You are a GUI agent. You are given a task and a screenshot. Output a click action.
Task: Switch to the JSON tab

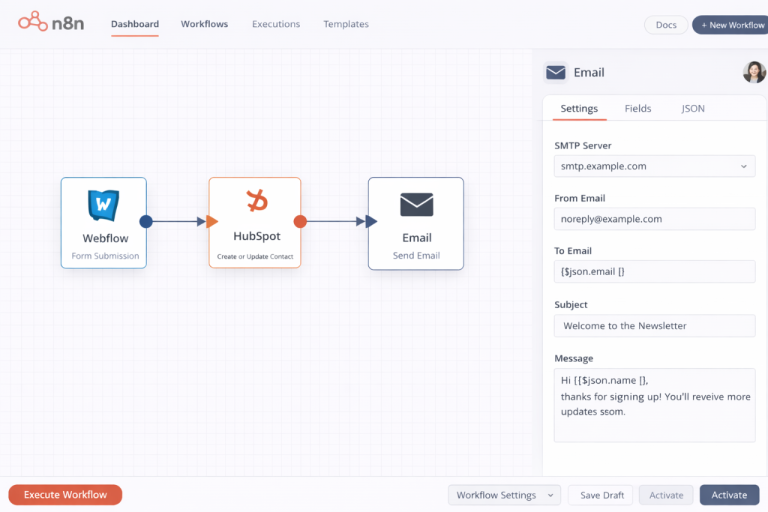[x=693, y=108]
